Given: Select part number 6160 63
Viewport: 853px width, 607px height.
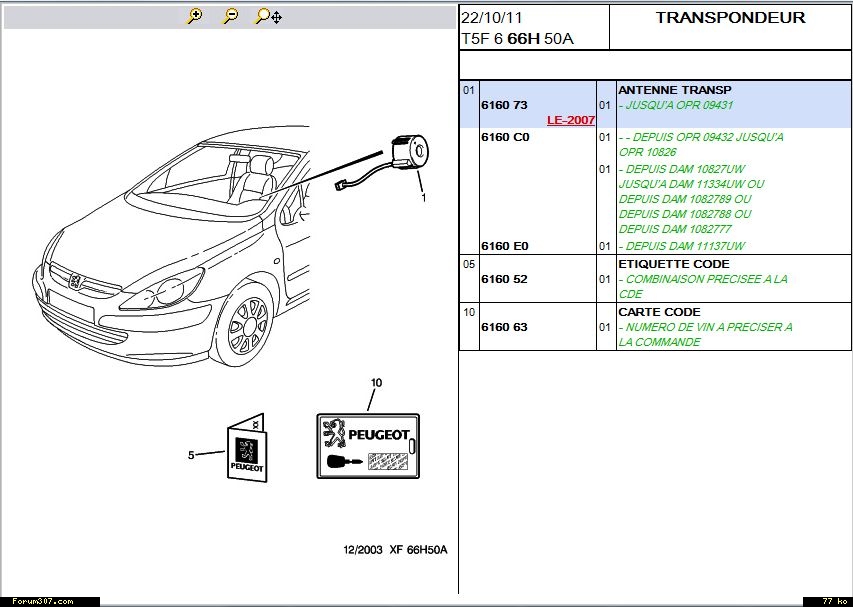Looking at the screenshot, I should [x=504, y=327].
